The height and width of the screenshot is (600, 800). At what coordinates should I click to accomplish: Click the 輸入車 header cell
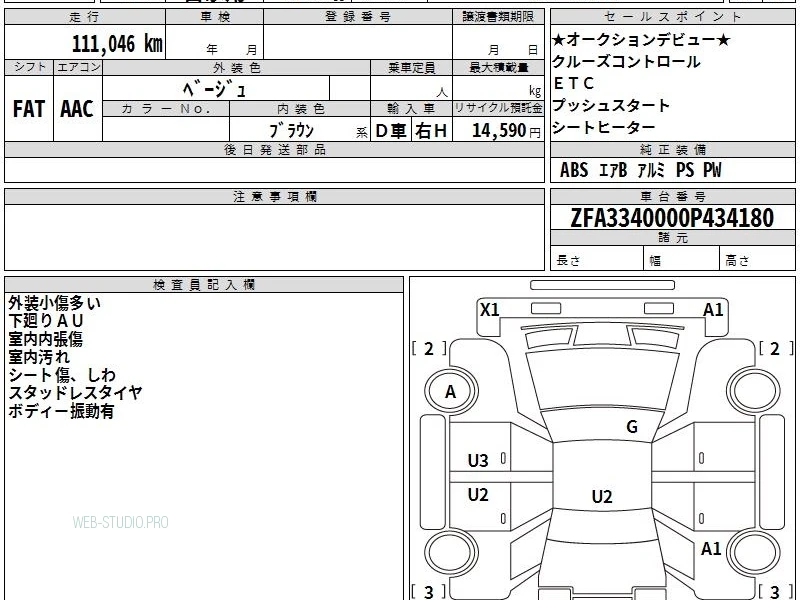[x=411, y=109]
